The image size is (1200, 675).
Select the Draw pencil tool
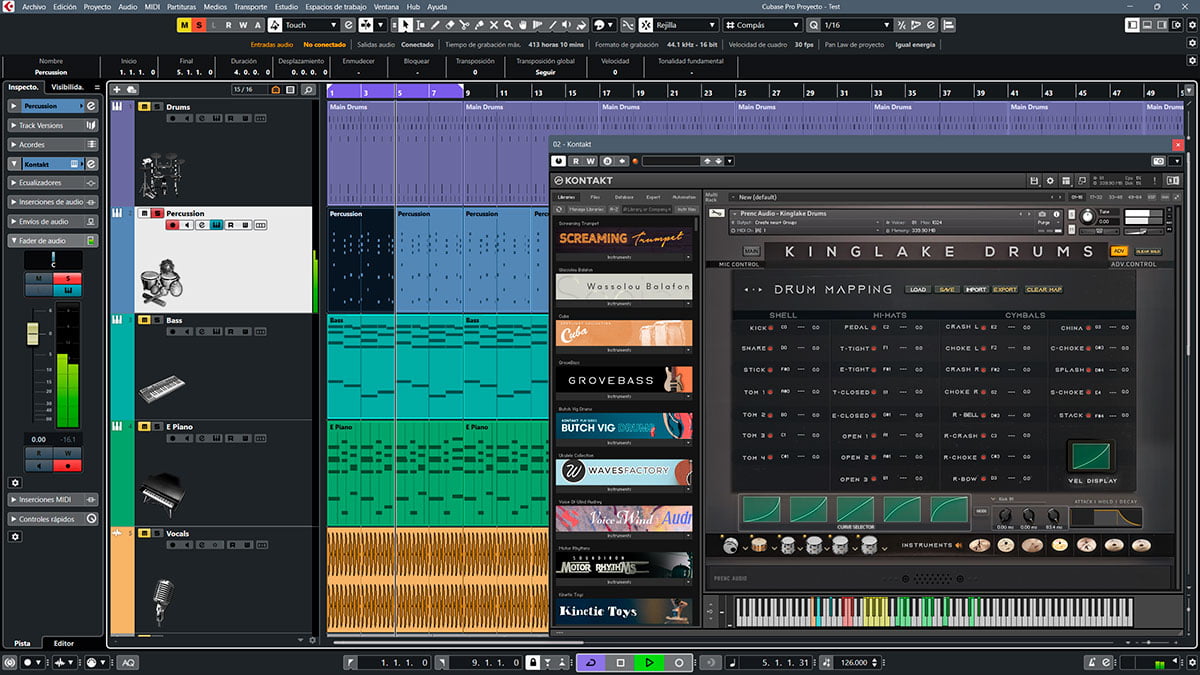(435, 24)
